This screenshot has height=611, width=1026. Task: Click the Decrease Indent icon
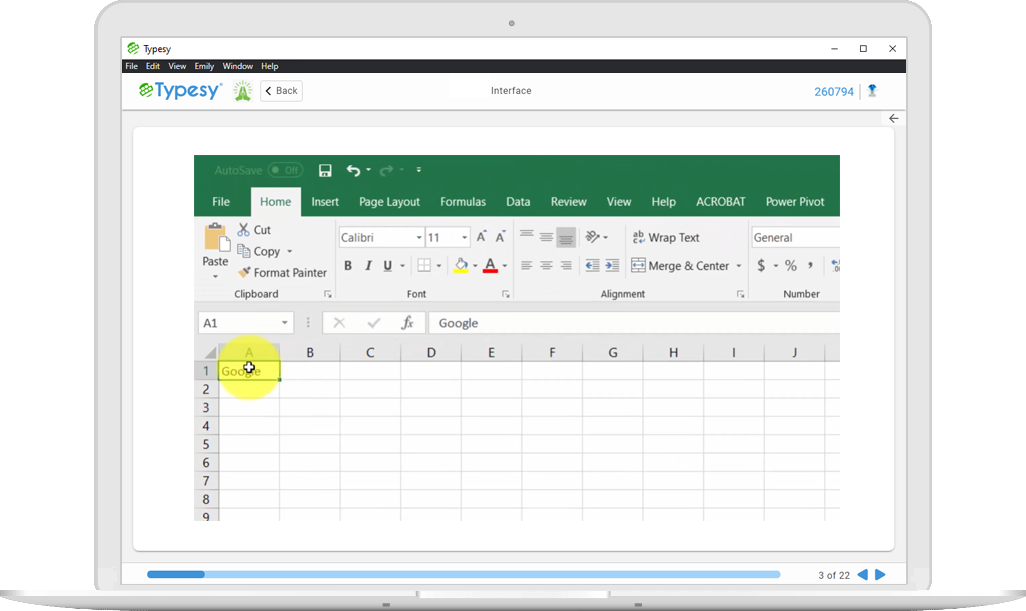(x=592, y=266)
